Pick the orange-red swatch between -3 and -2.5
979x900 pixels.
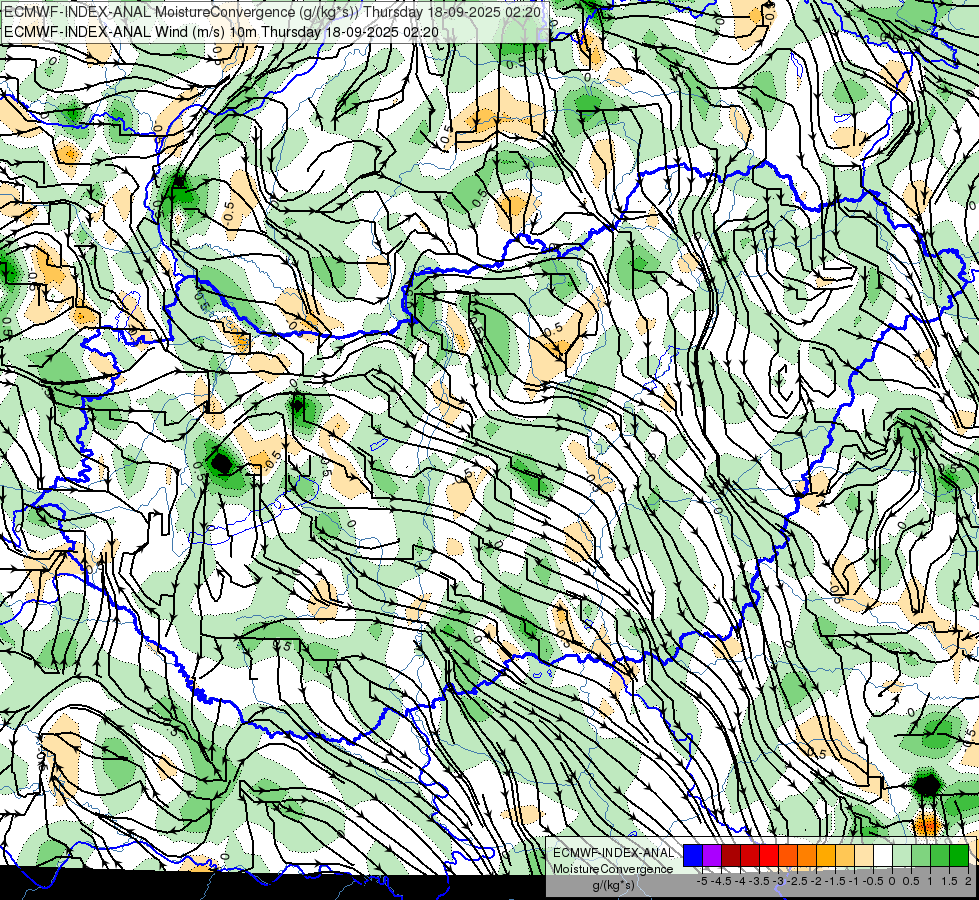click(788, 856)
